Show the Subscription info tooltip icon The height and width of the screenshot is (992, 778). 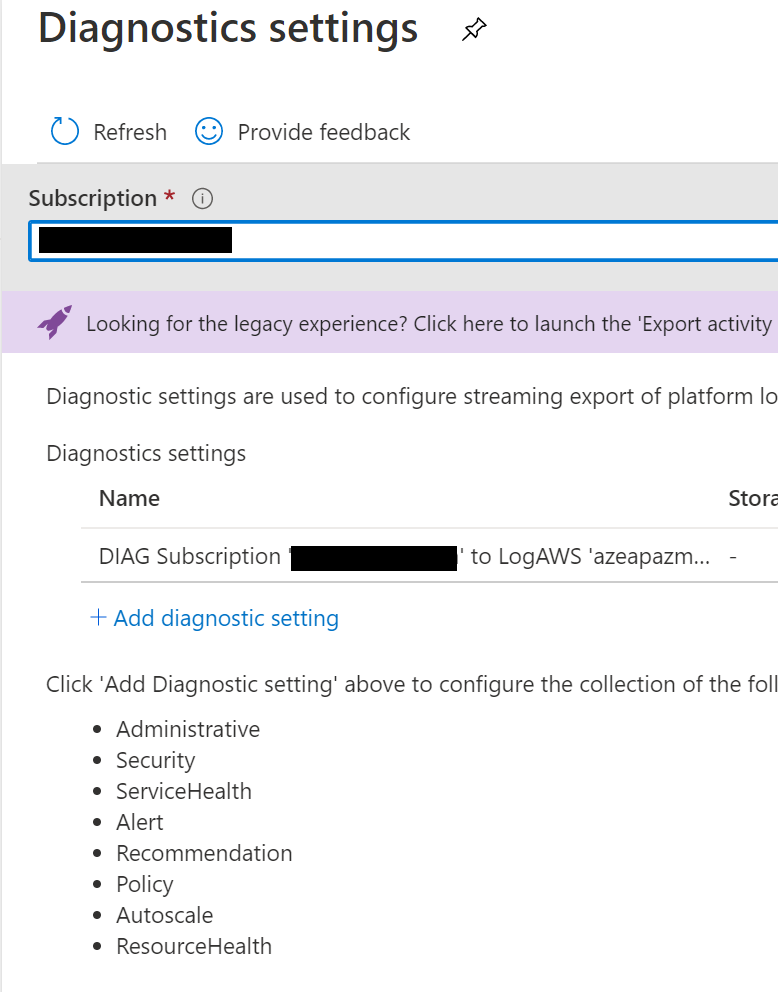(x=202, y=198)
